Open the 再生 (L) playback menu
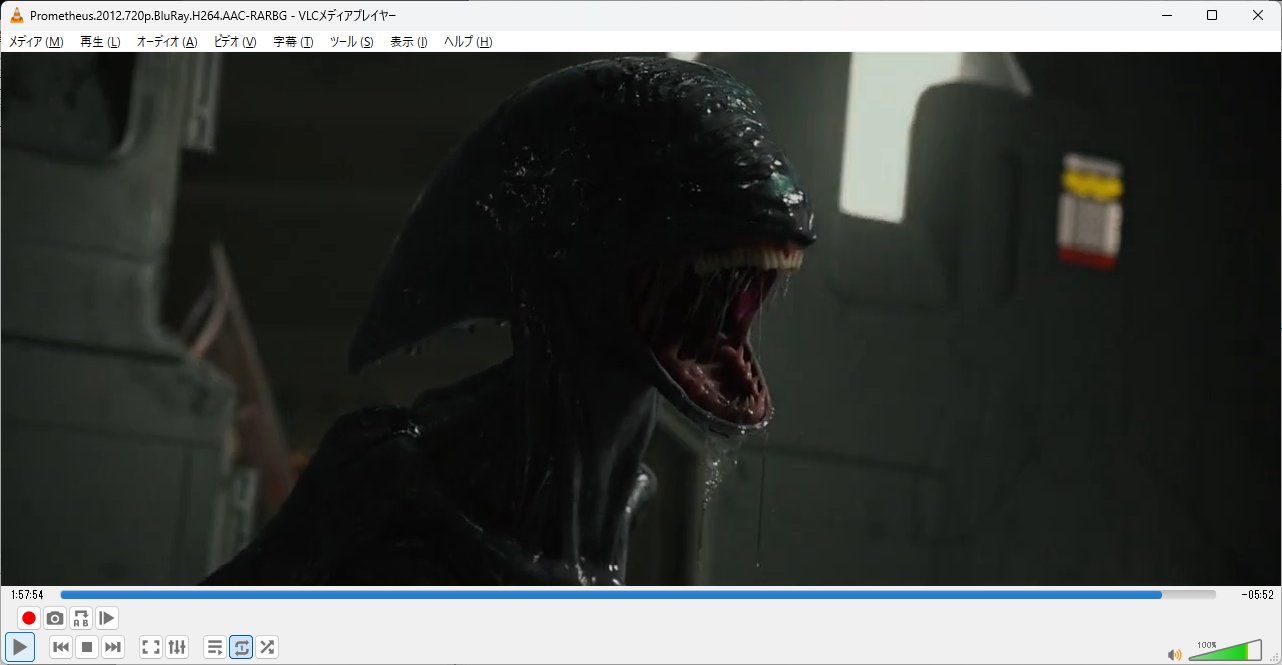This screenshot has height=665, width=1282. point(100,42)
